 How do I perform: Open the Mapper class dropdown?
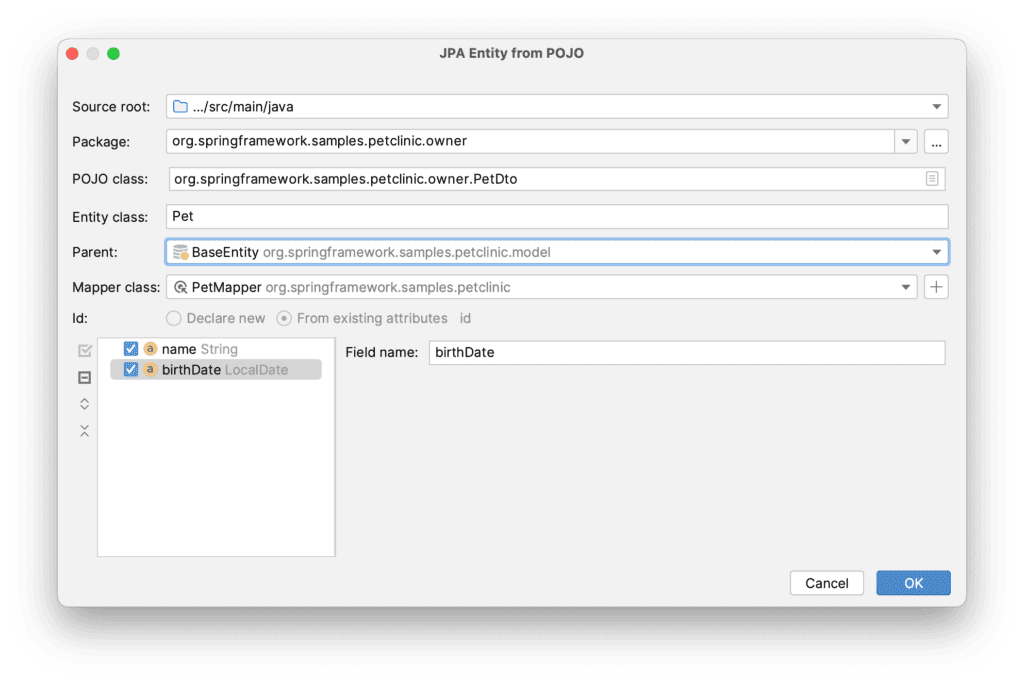point(905,287)
